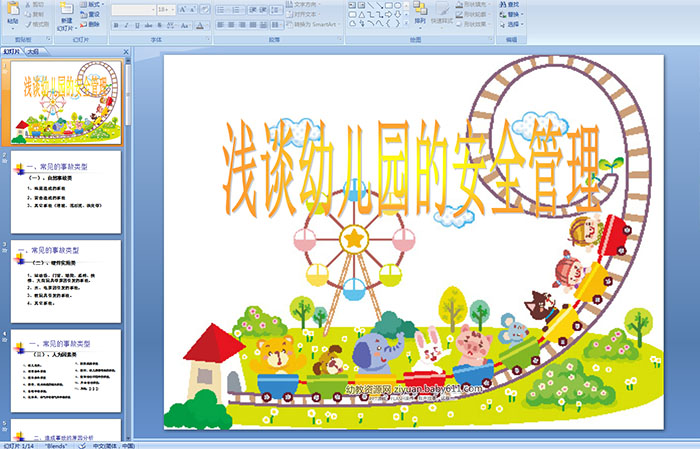Screen dimensions: 700x449
Task: Toggle strikethrough (abc) formatting
Action: (149, 25)
